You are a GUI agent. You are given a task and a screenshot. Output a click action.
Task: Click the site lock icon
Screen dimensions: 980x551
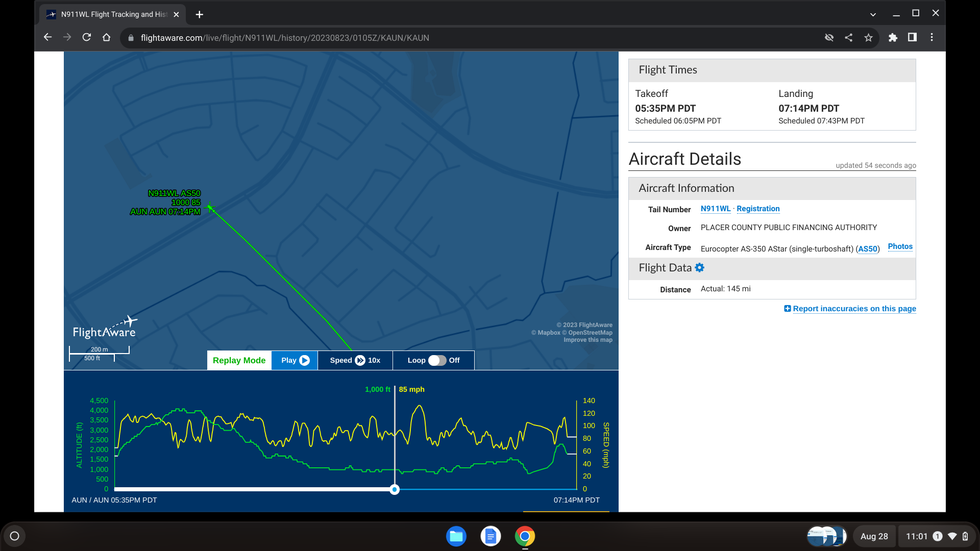click(x=131, y=38)
